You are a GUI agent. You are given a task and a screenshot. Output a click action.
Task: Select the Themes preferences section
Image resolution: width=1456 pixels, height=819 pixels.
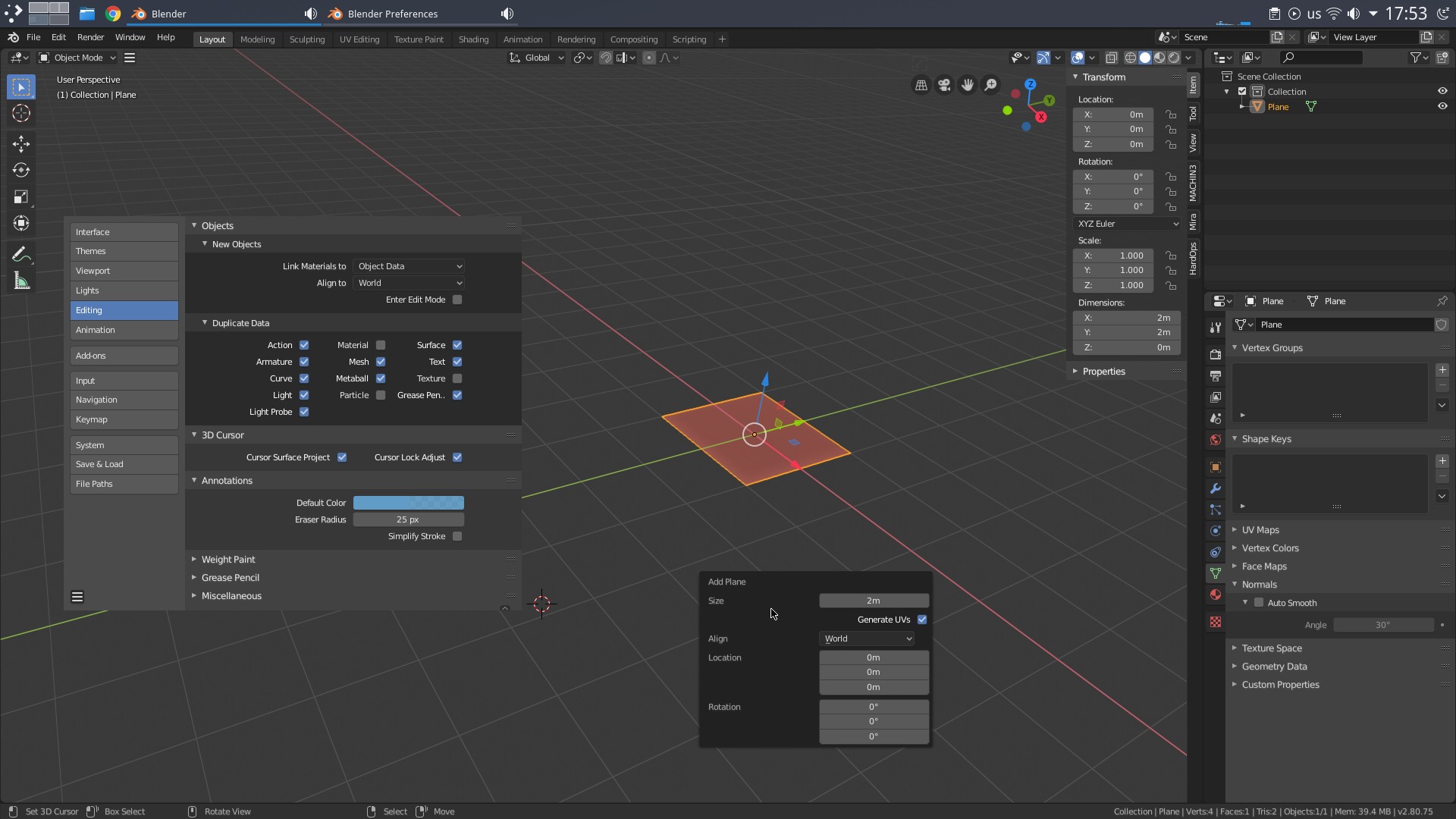click(x=124, y=251)
